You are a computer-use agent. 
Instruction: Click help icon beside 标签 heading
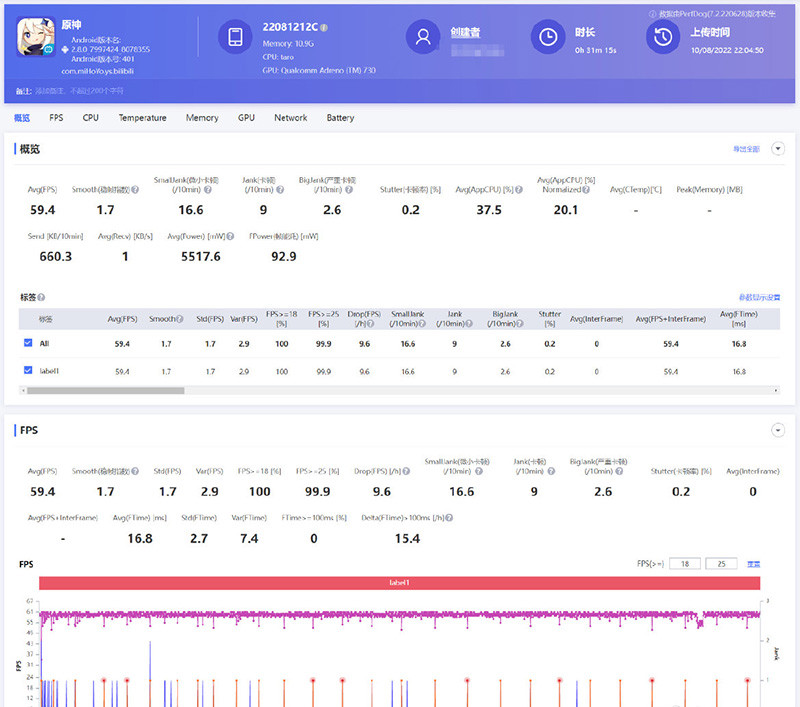point(42,297)
